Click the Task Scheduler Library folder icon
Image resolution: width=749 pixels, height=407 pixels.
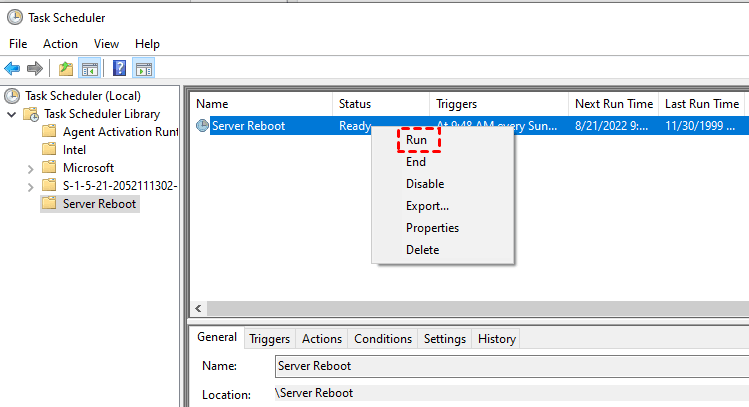pyautogui.click(x=31, y=114)
